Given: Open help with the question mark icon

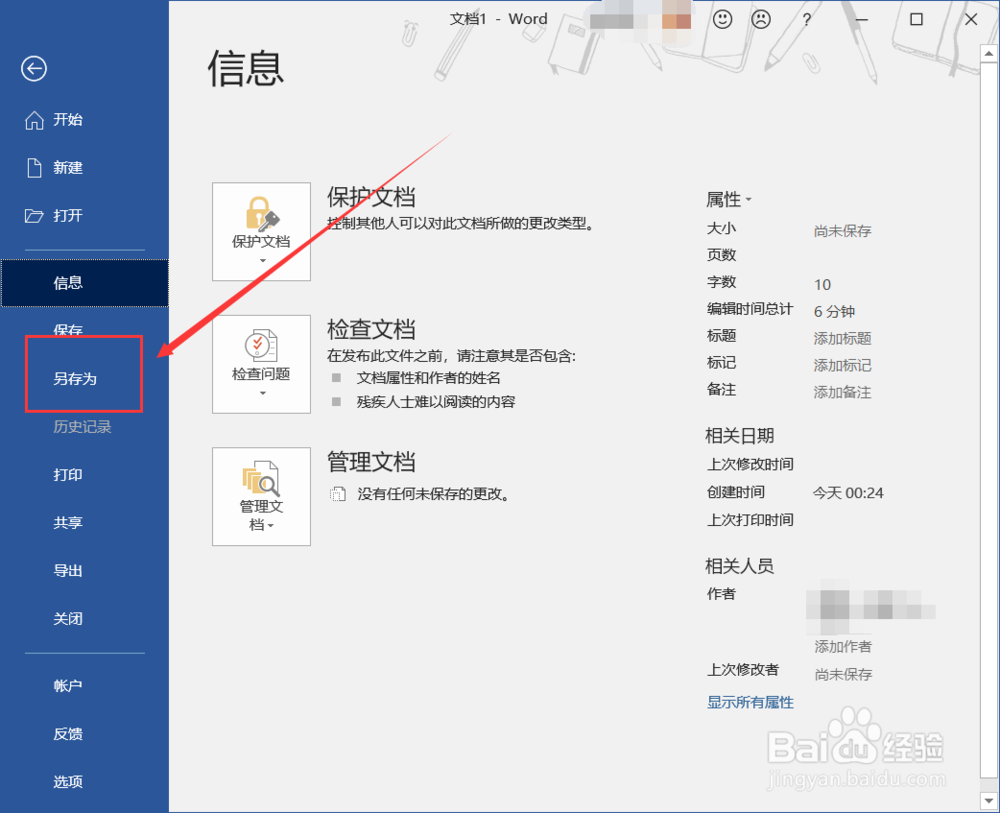Looking at the screenshot, I should click(807, 20).
